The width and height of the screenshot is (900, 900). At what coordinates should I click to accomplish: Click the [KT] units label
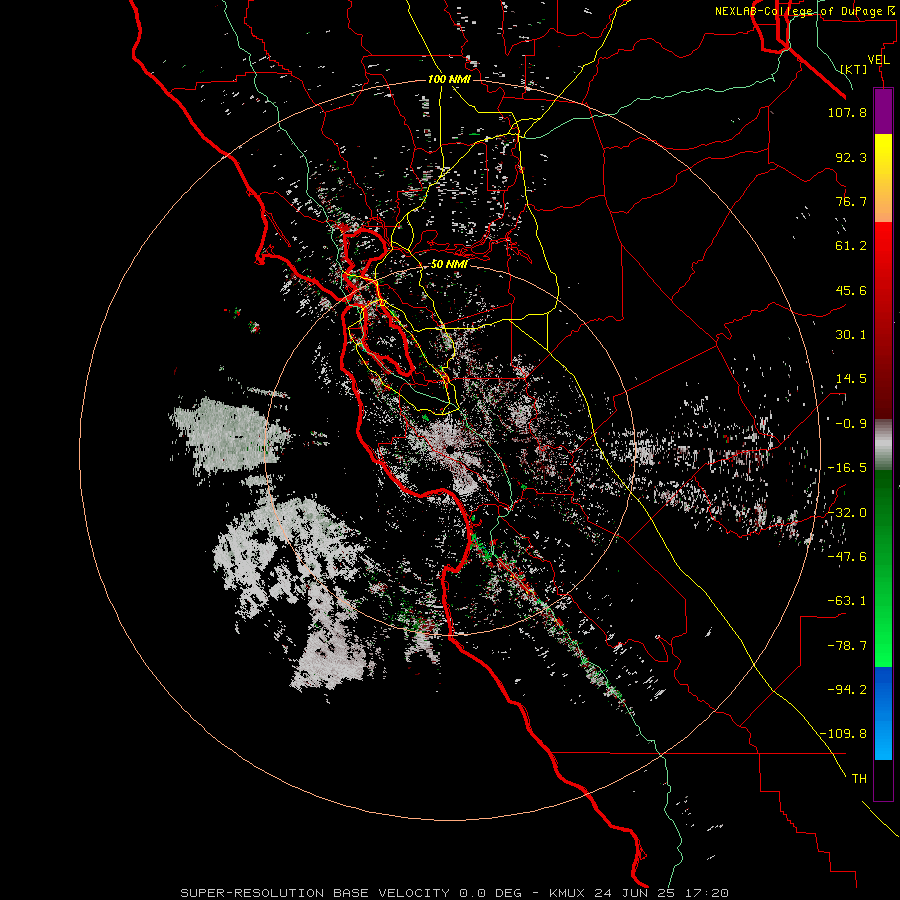pos(854,69)
